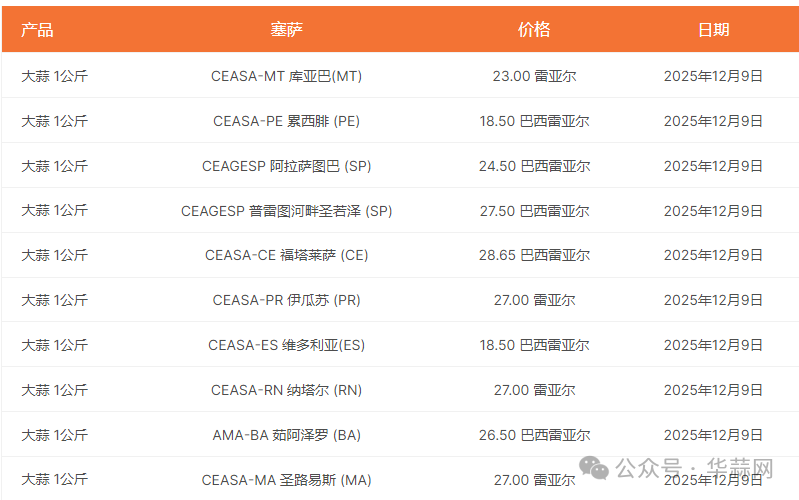
Task: Click the 23.00 雷亚尔 price
Action: click(534, 76)
